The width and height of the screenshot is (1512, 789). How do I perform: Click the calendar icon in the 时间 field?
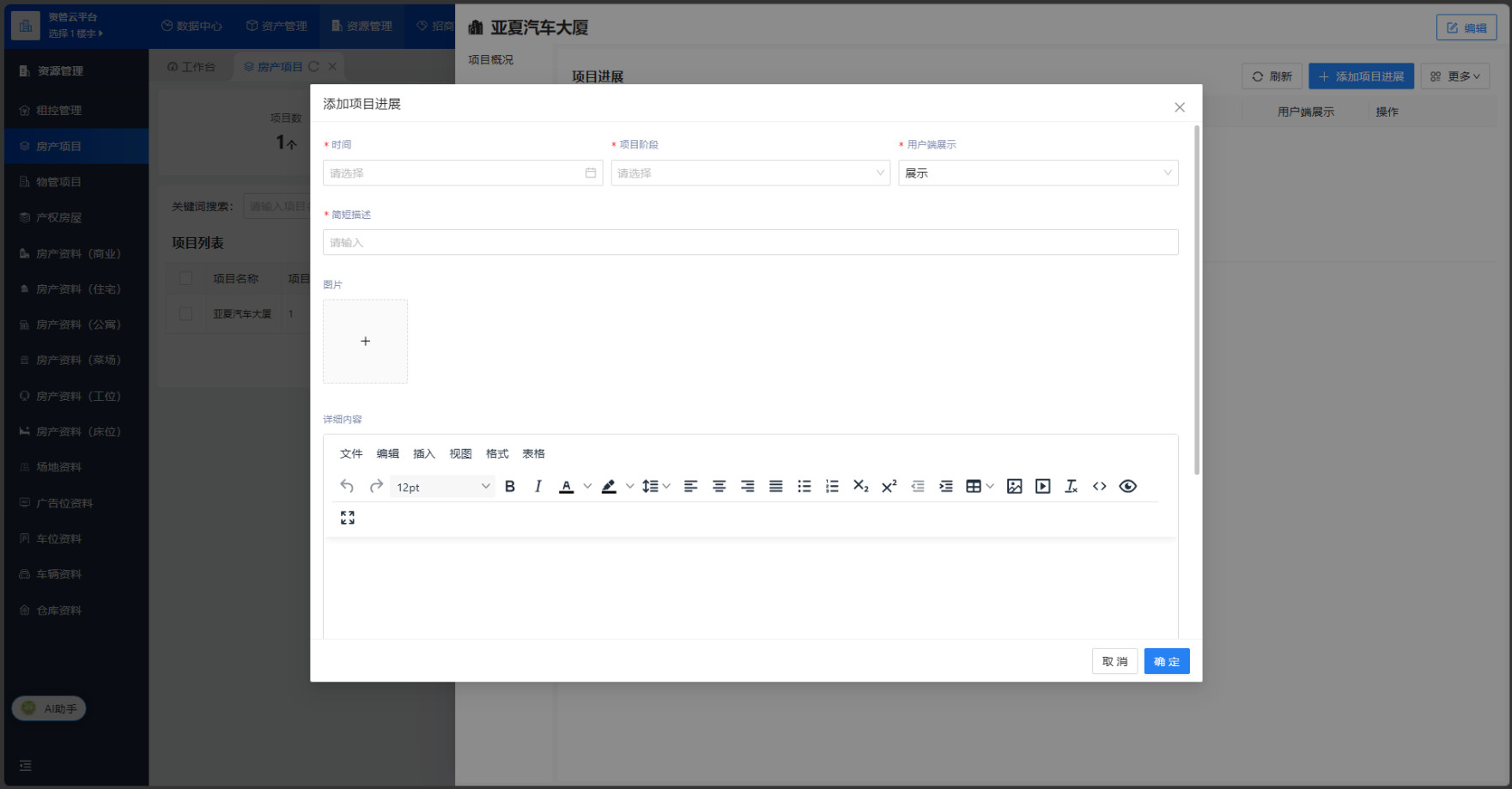coord(591,173)
